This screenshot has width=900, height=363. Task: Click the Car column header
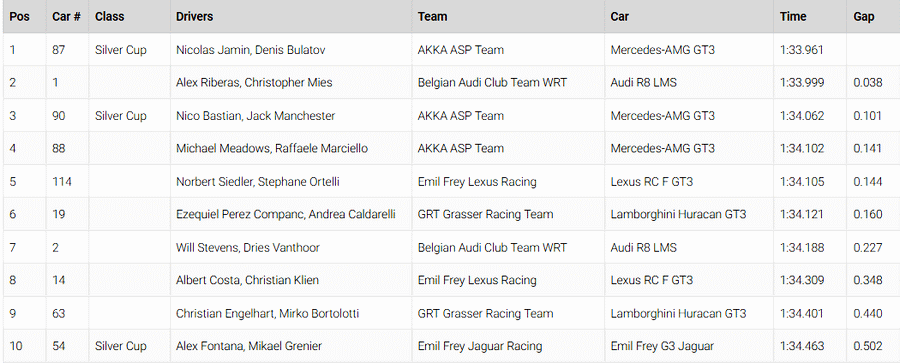tap(689, 17)
